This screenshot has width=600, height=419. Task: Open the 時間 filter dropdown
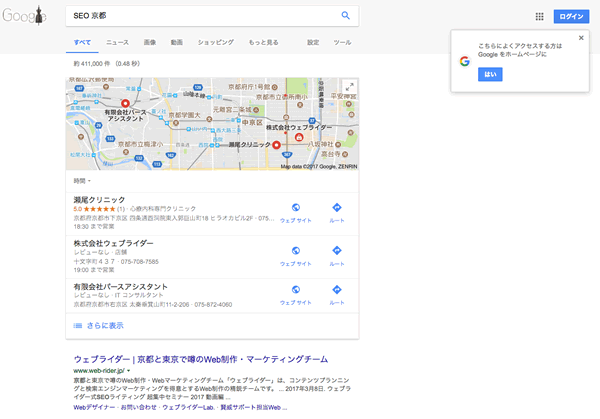click(80, 181)
